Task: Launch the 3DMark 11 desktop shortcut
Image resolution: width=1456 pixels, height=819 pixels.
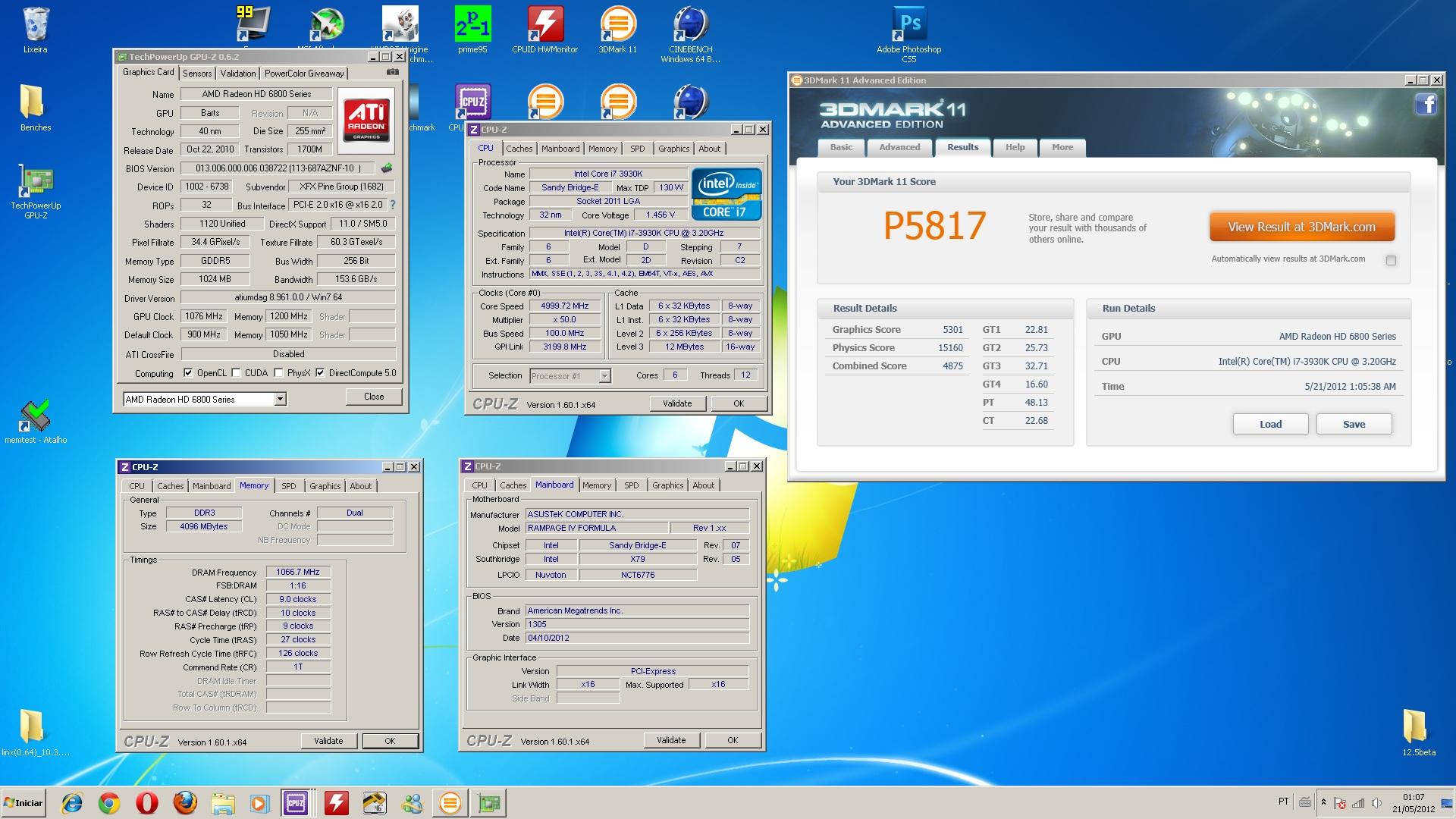Action: tap(617, 30)
